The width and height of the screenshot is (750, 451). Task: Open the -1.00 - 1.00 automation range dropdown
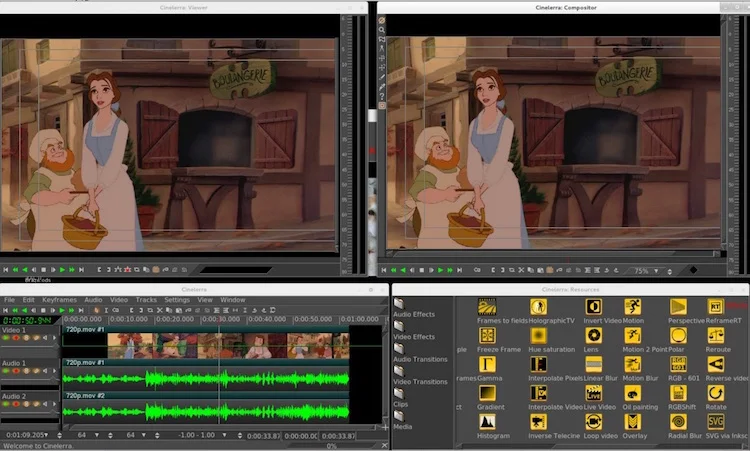[x=224, y=435]
